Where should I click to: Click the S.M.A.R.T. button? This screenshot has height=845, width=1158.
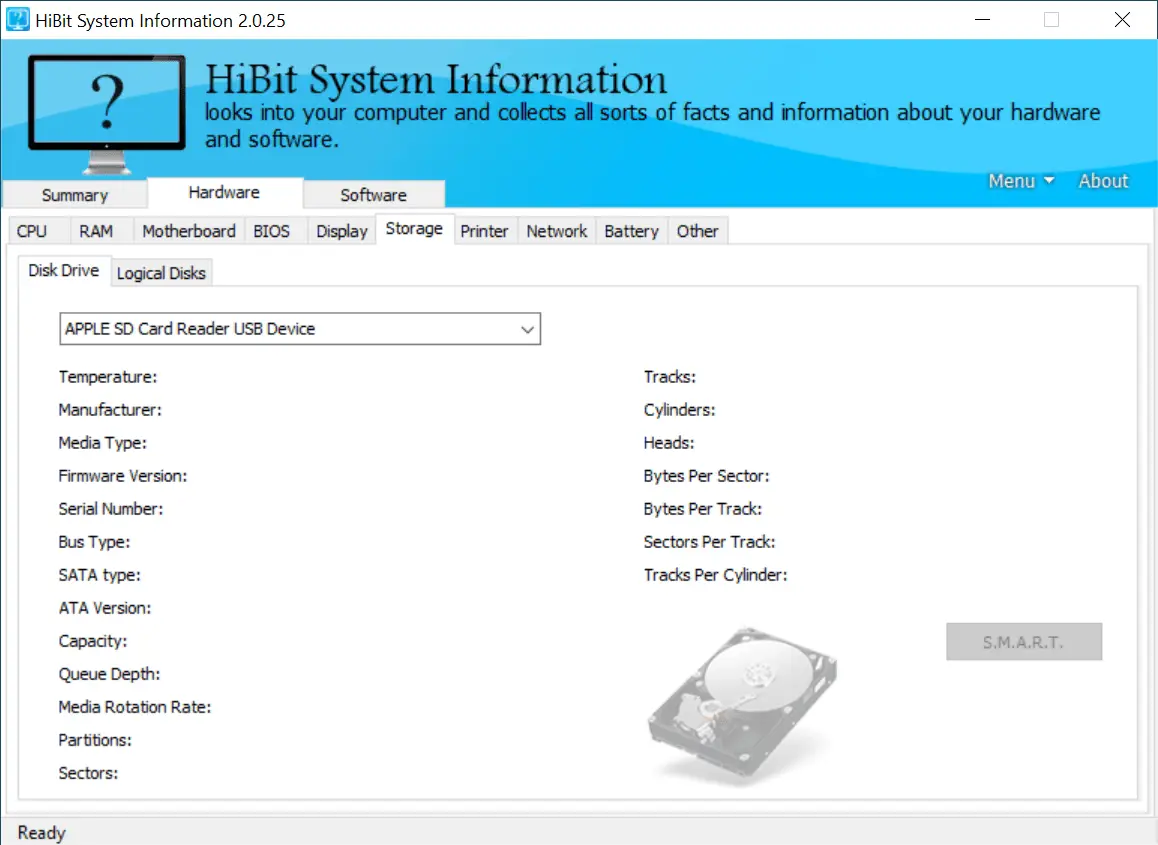tap(1024, 642)
